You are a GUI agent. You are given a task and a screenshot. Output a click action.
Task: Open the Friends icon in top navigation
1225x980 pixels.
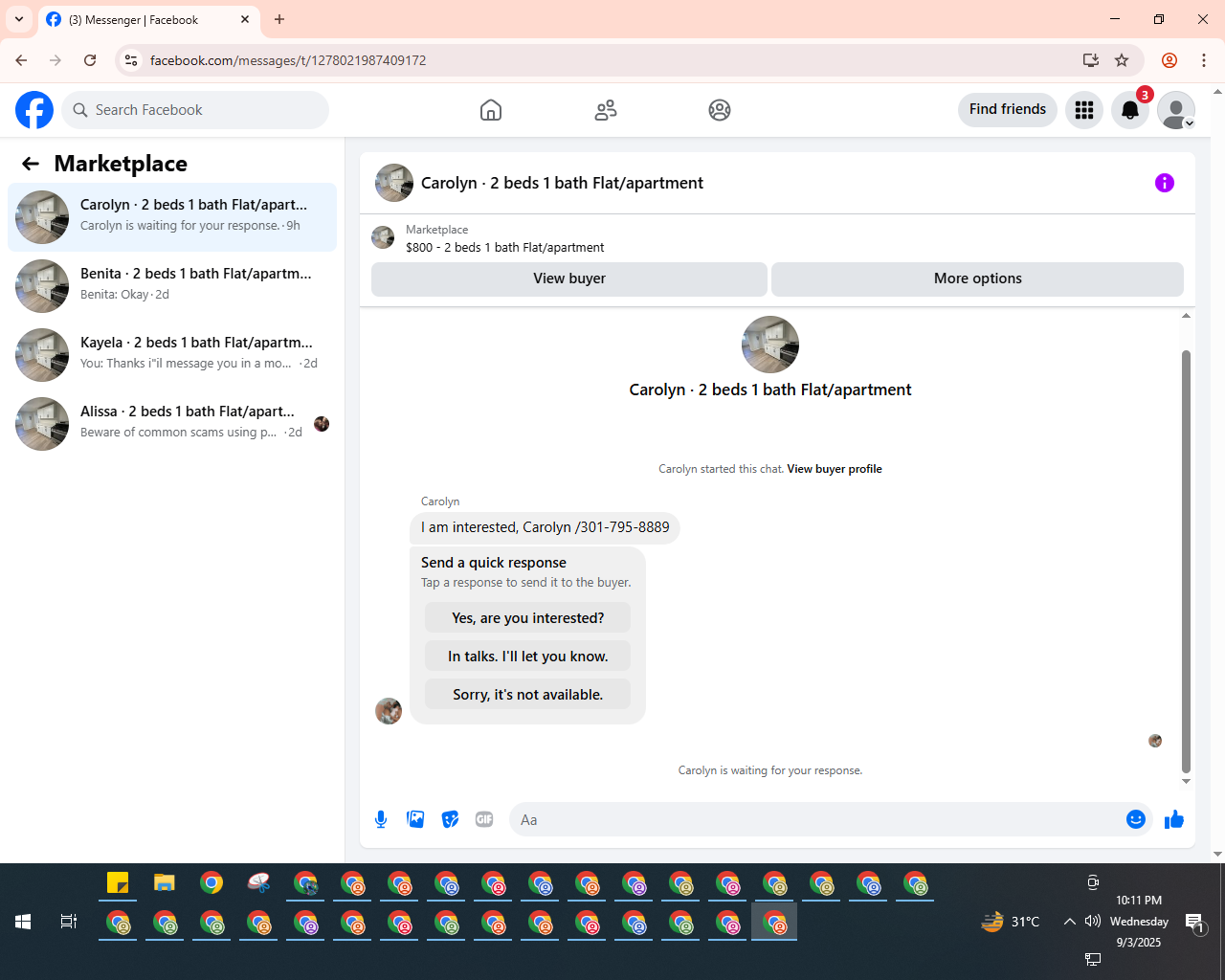(x=606, y=110)
